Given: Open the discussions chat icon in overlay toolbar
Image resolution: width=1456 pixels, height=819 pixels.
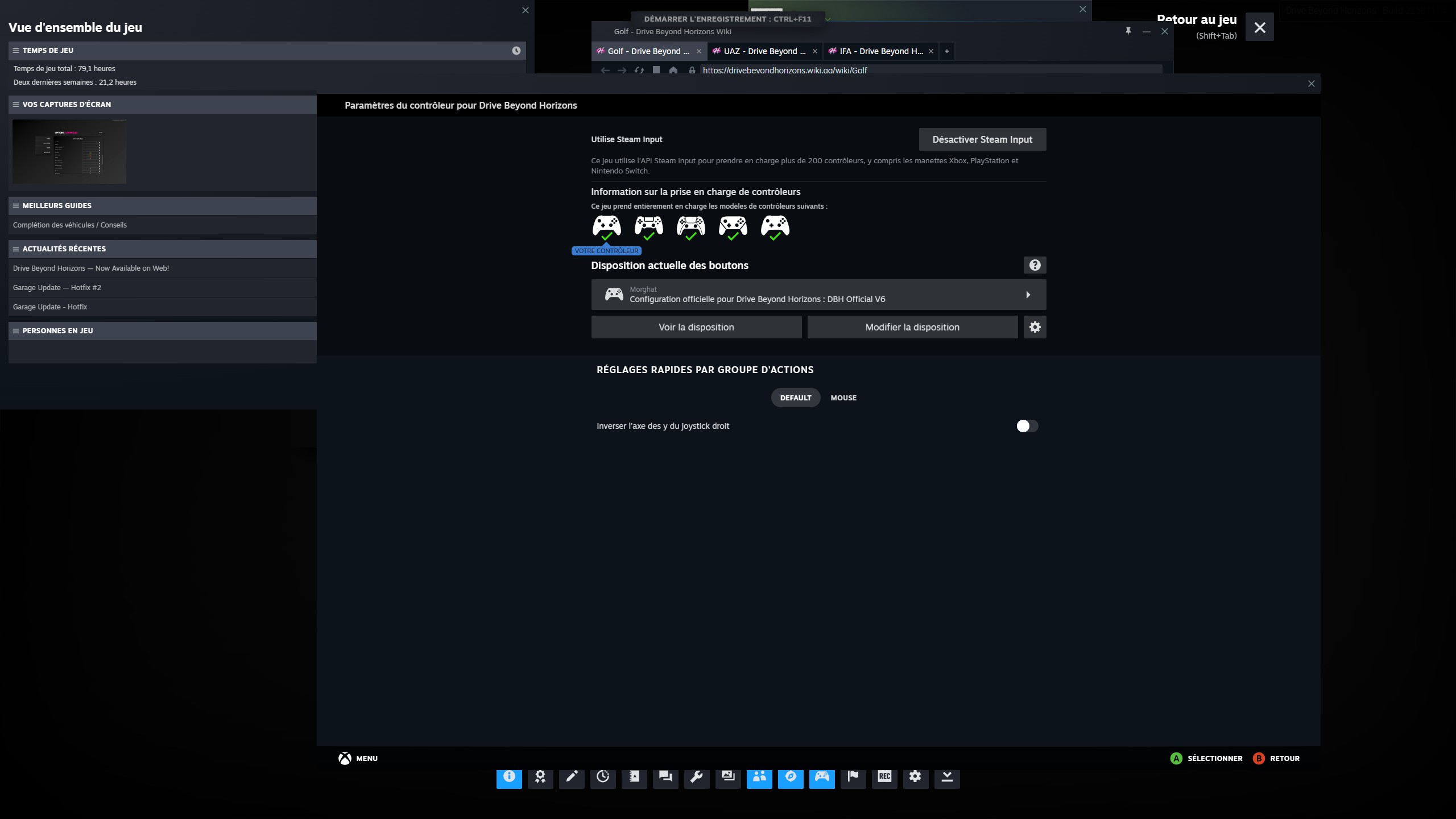Looking at the screenshot, I should [x=665, y=777].
